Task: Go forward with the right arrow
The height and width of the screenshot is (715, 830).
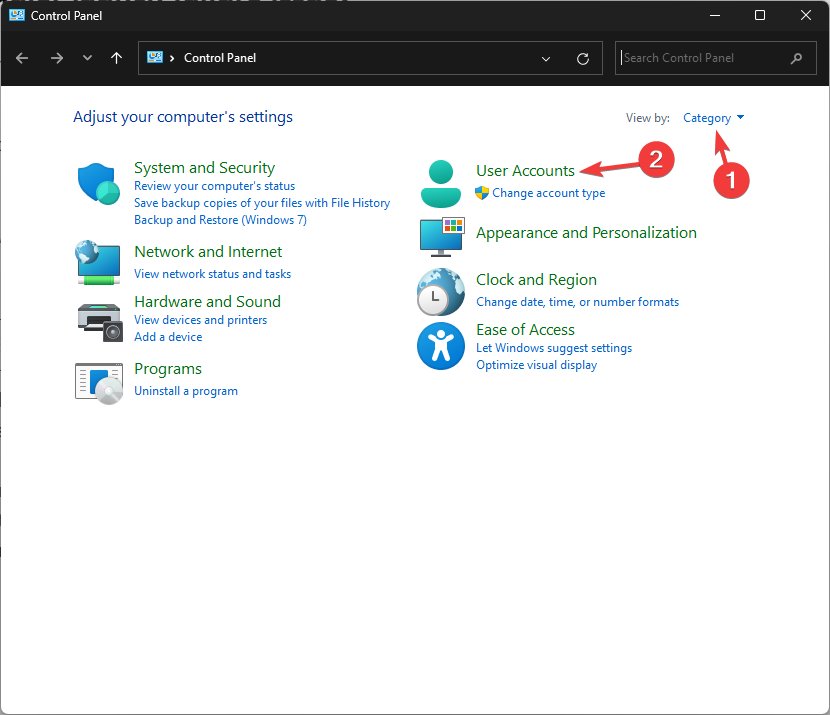Action: (56, 58)
